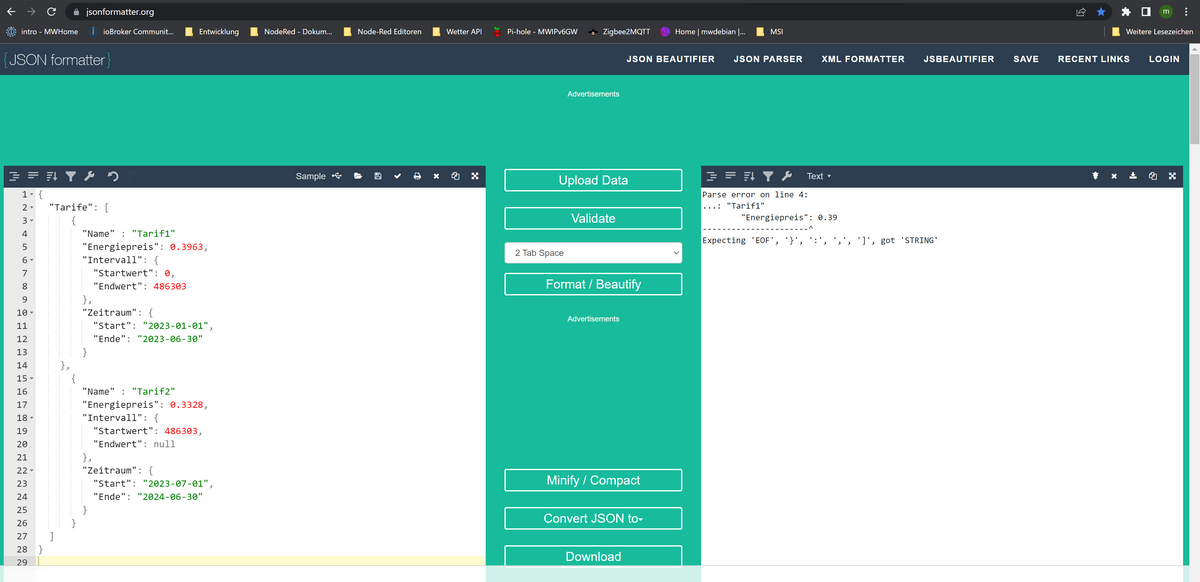
Task: Open the JSON Beautifier menu item
Action: click(670, 59)
